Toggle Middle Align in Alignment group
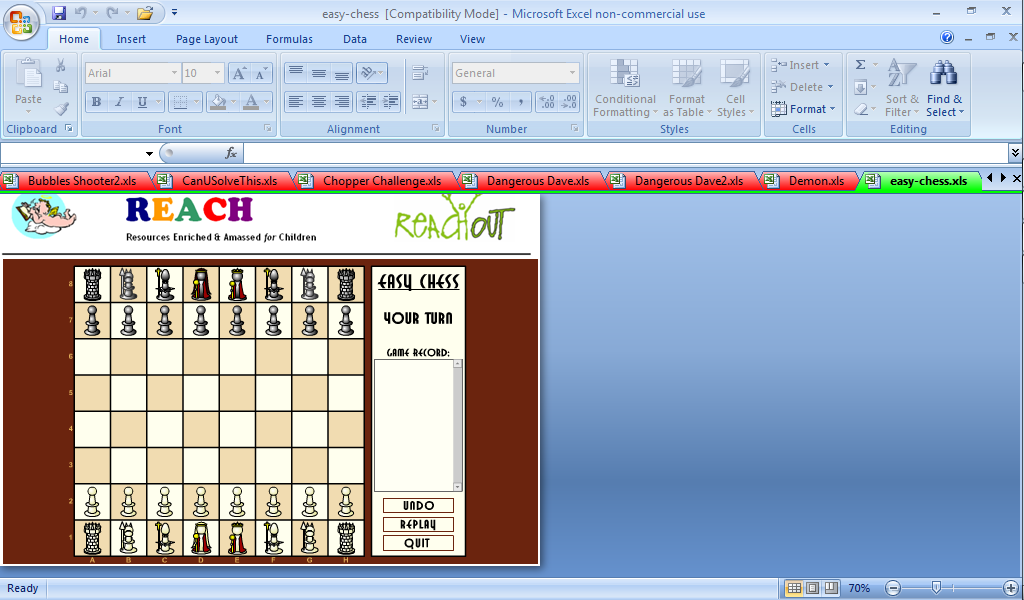The width and height of the screenshot is (1024, 600). [x=319, y=73]
